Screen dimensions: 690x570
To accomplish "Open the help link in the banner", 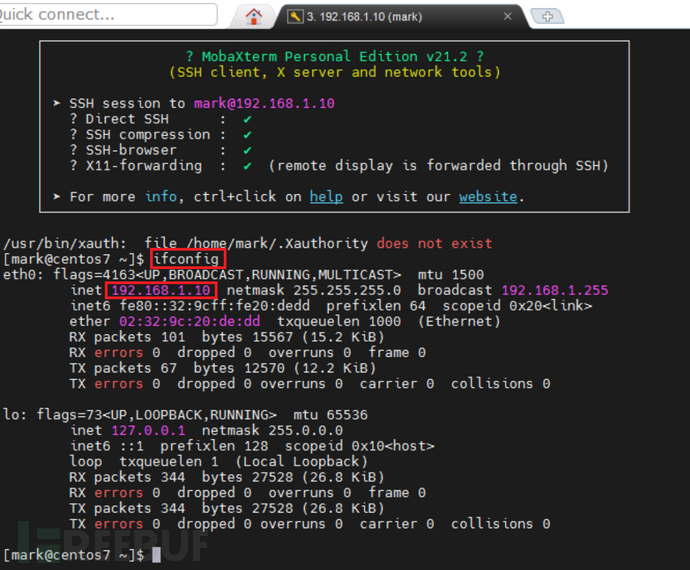I will pyautogui.click(x=326, y=197).
